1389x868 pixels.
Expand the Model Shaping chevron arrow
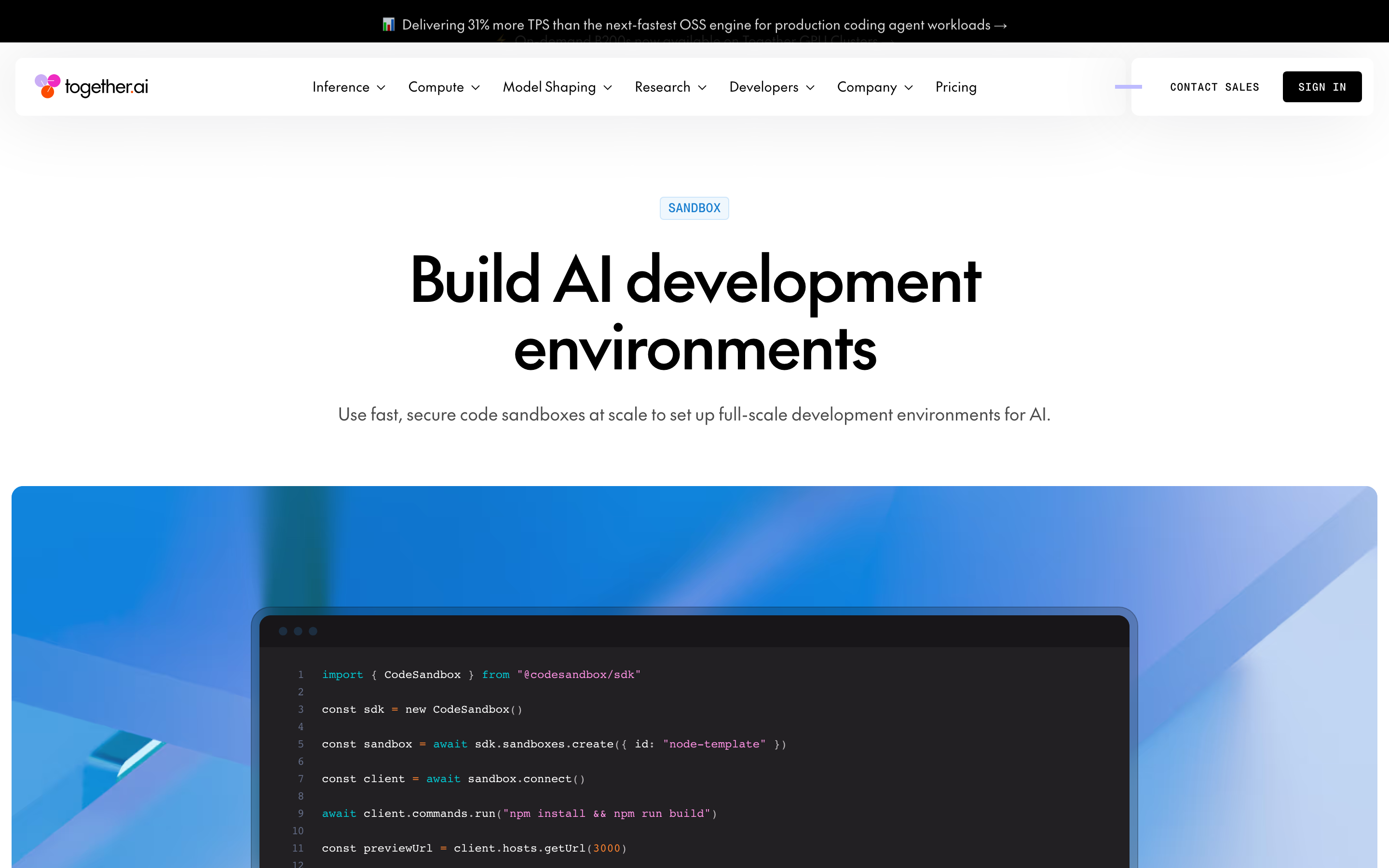click(608, 88)
